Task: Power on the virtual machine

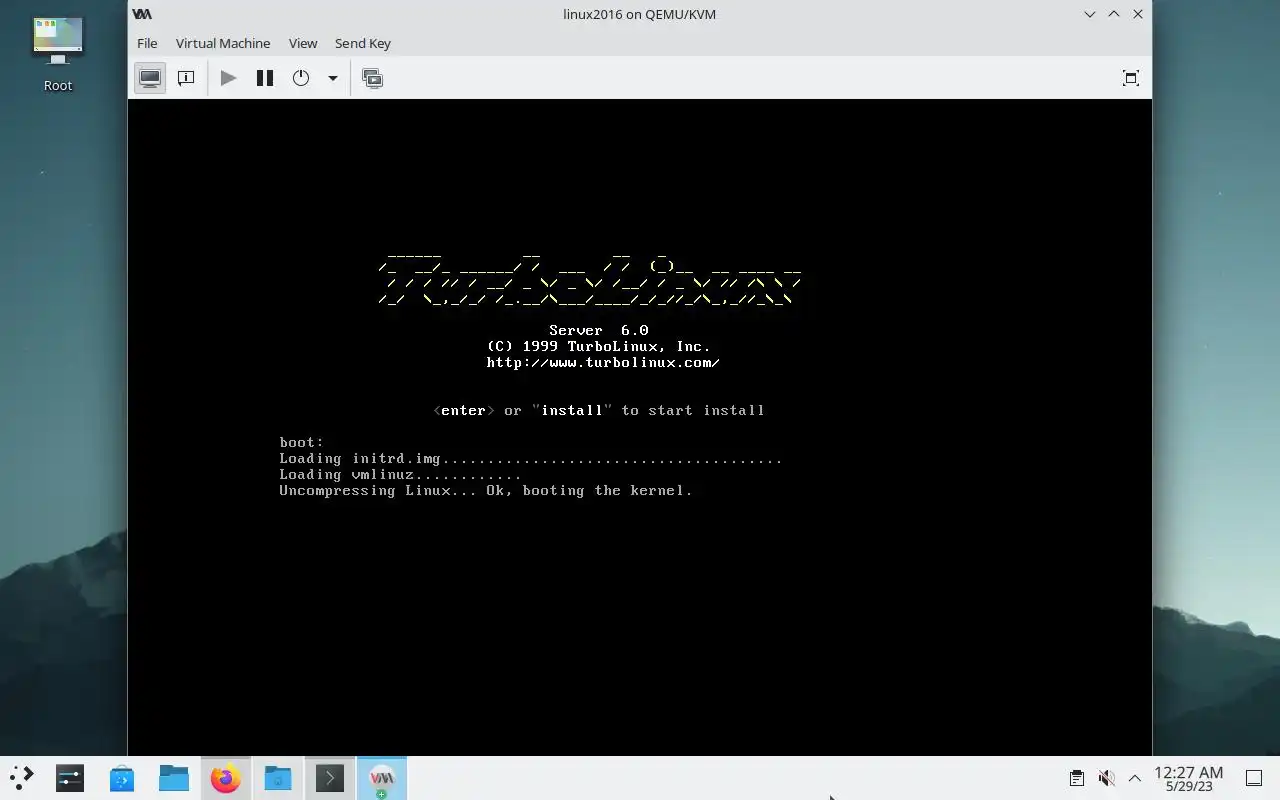Action: 228,78
